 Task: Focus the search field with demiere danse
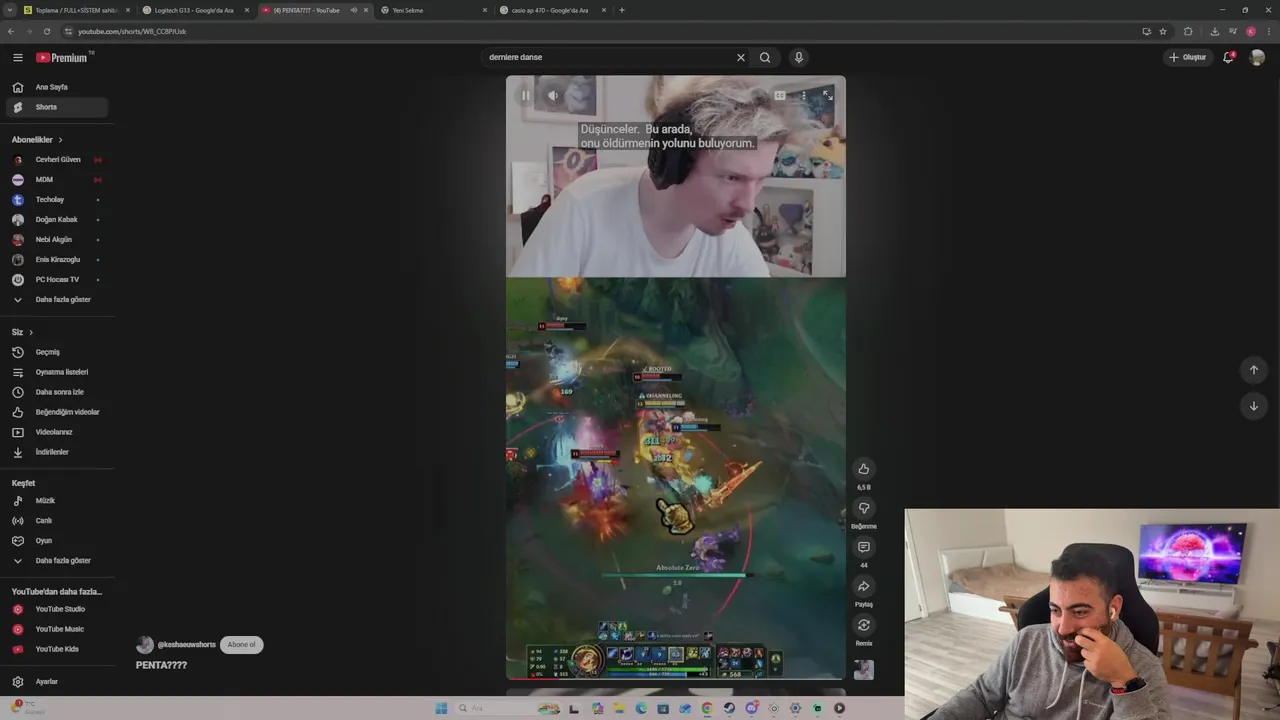[x=610, y=58]
